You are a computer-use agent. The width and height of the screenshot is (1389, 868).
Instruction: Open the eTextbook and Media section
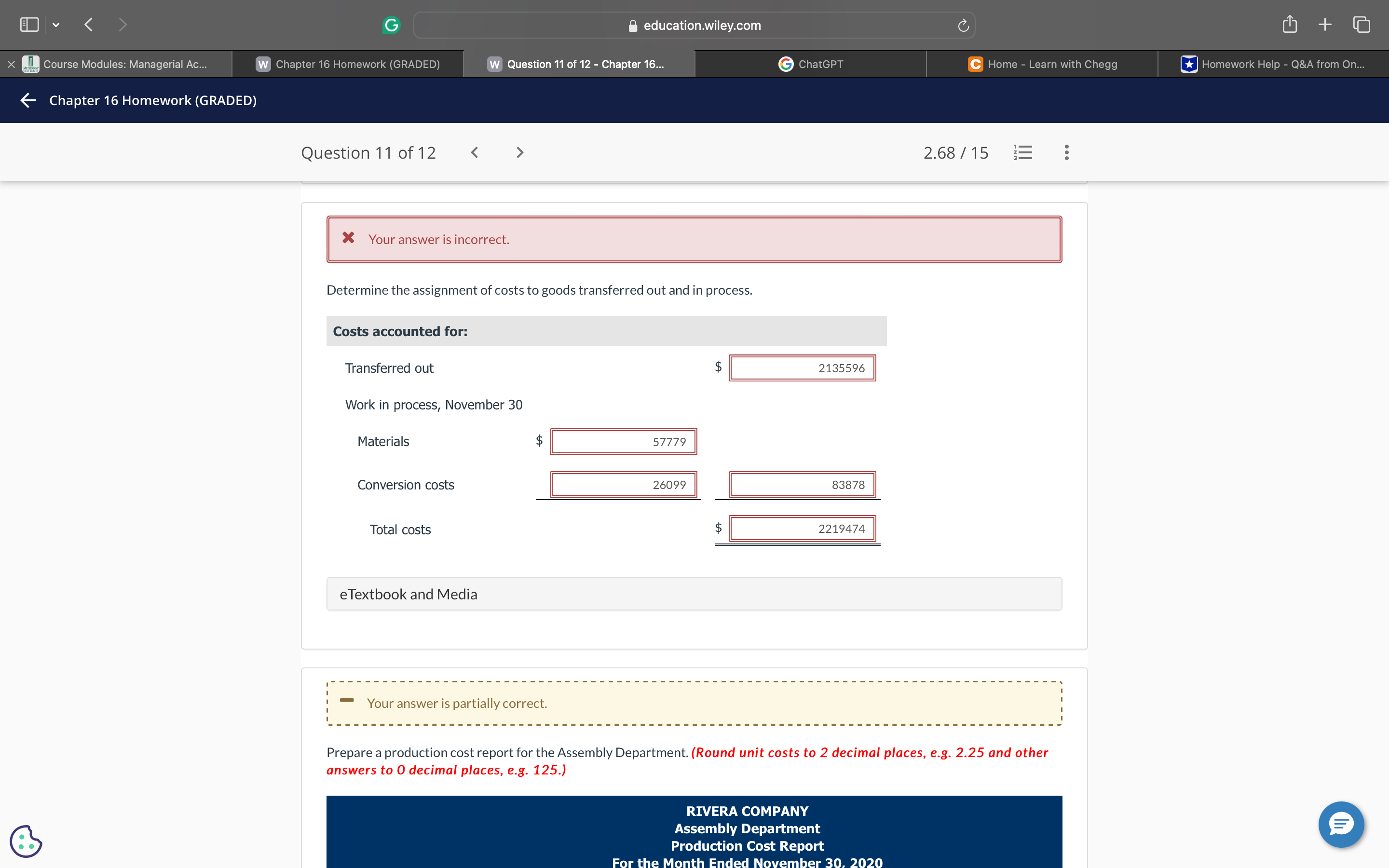click(408, 594)
